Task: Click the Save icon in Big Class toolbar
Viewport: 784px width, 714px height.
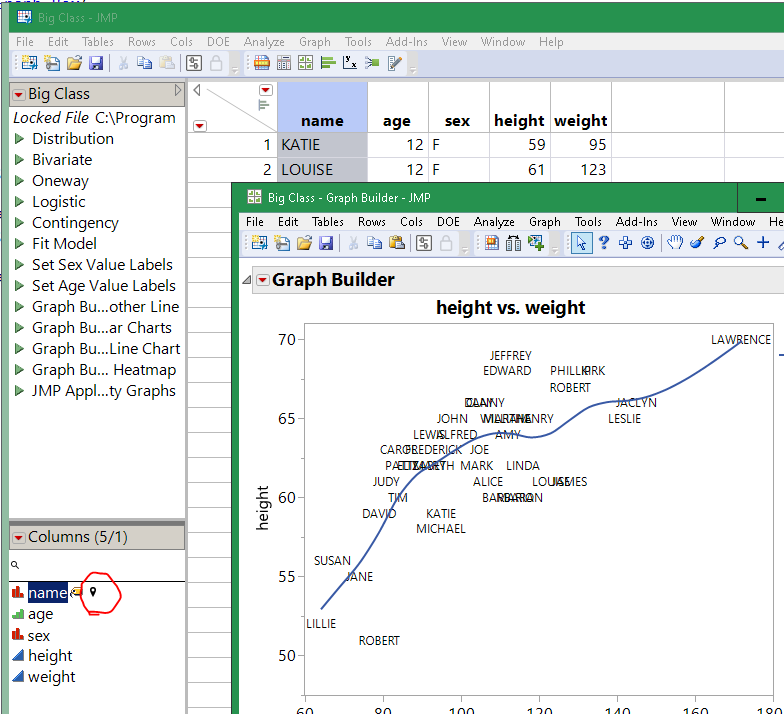Action: click(x=96, y=63)
